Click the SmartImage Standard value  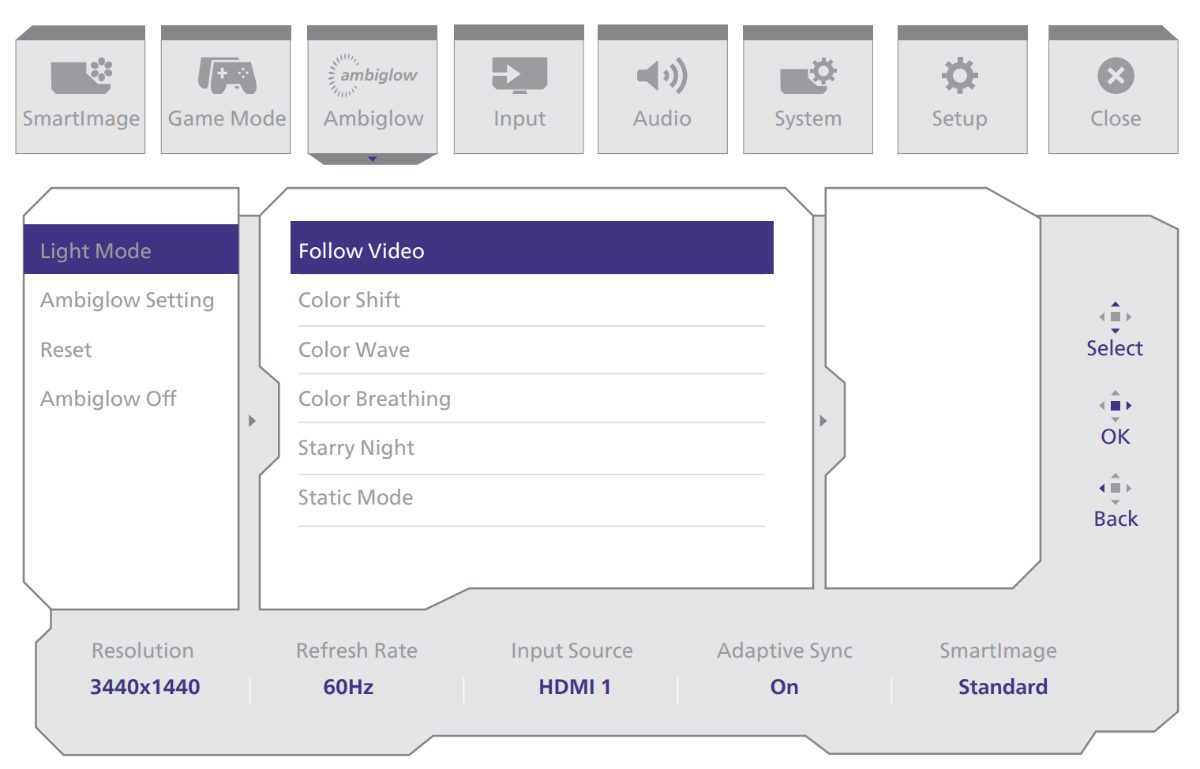point(1003,687)
